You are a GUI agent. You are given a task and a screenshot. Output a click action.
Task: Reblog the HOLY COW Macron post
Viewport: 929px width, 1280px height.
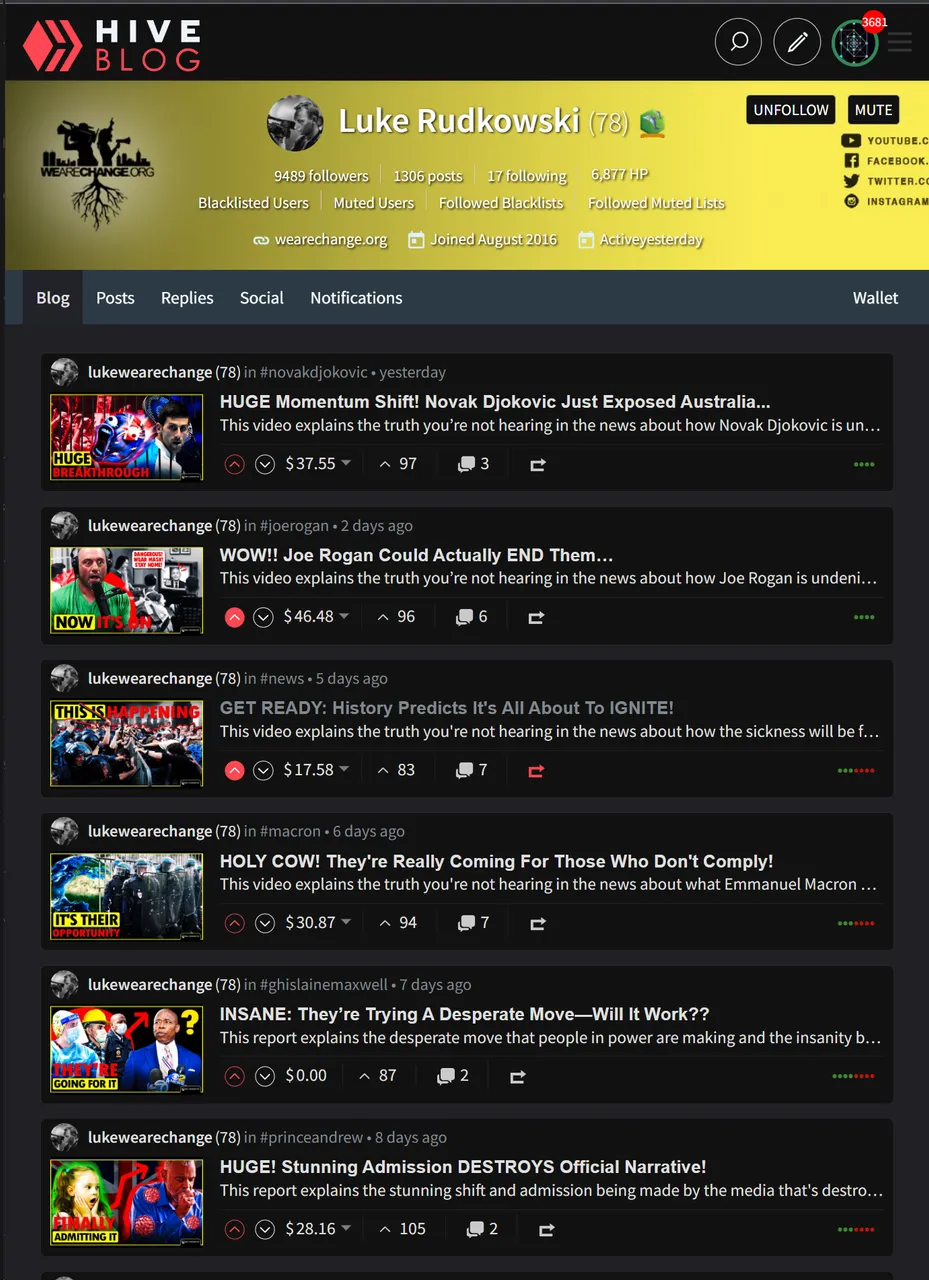pos(537,924)
